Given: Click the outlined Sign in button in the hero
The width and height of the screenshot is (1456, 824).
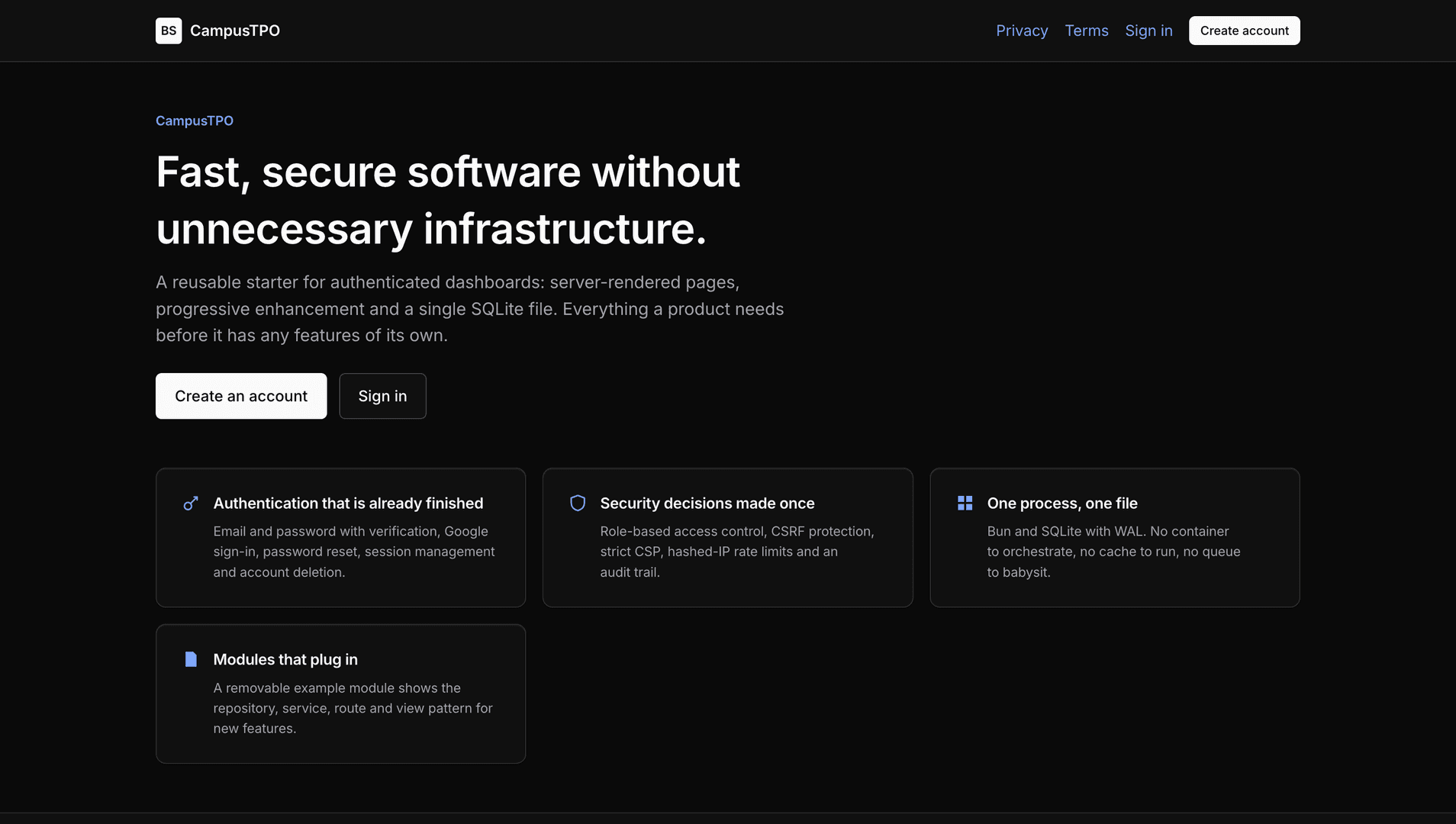Looking at the screenshot, I should pyautogui.click(x=382, y=396).
